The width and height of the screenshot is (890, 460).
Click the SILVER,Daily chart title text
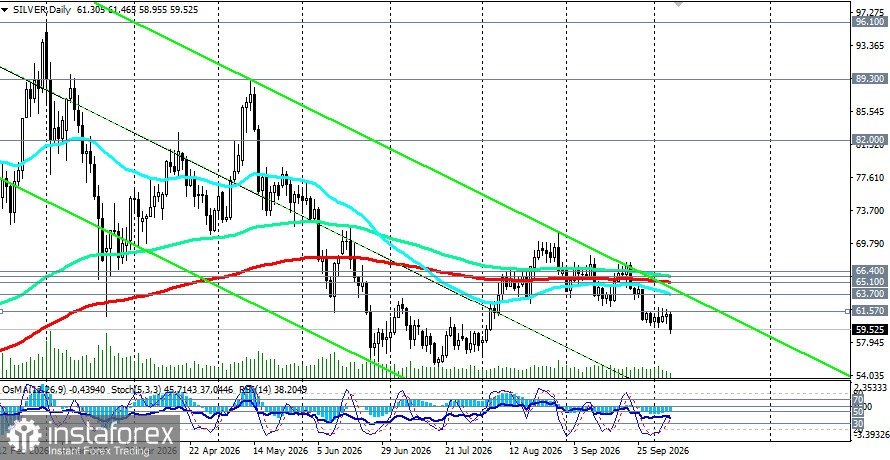tap(40, 10)
